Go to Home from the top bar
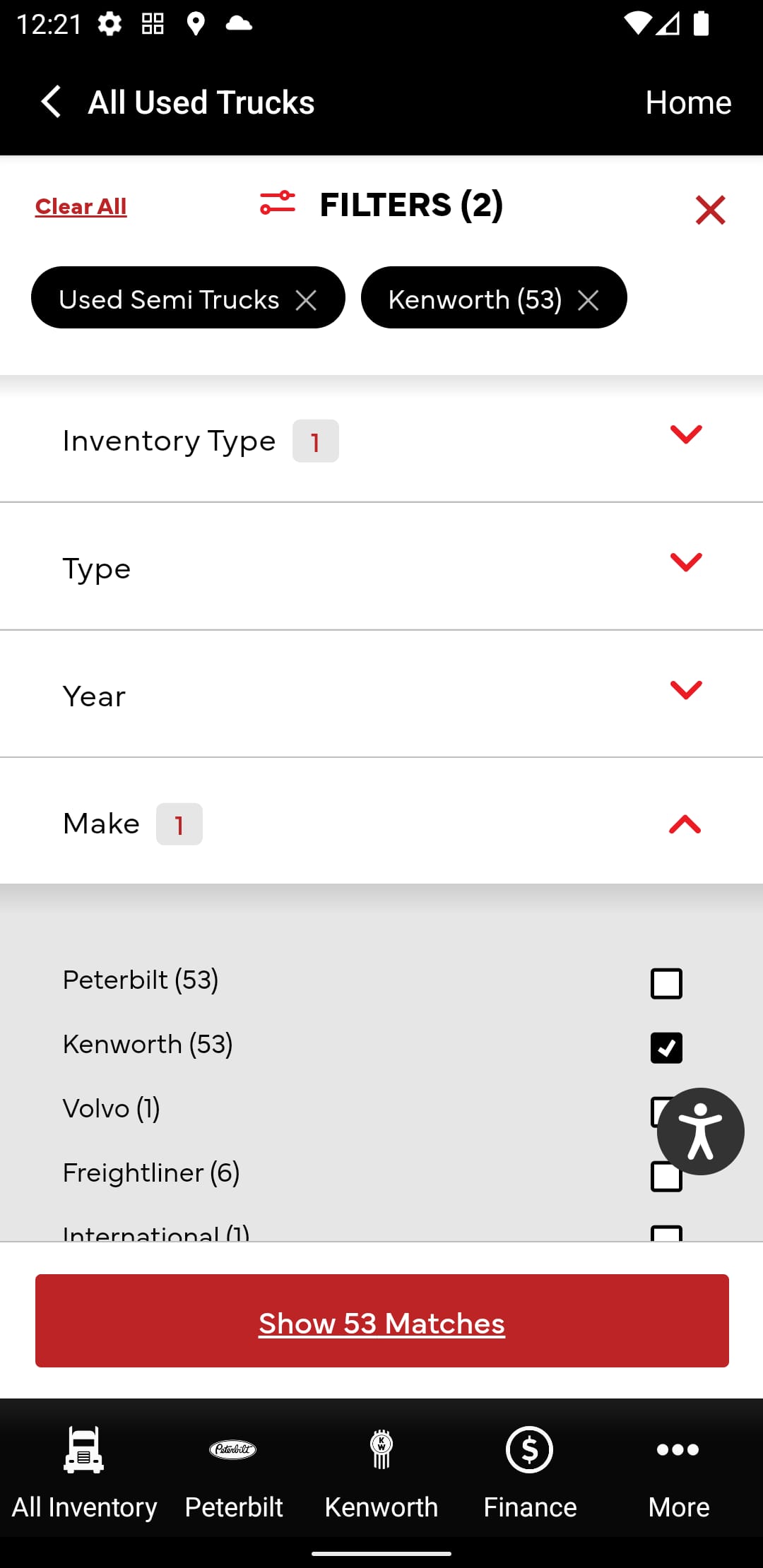The height and width of the screenshot is (1568, 763). click(687, 102)
